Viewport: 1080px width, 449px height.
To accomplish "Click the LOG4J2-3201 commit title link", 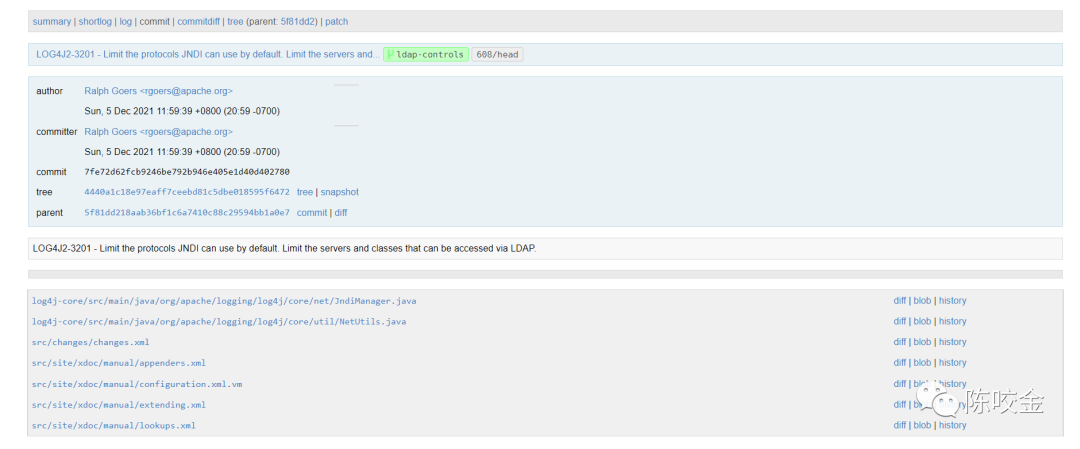I will click(206, 54).
